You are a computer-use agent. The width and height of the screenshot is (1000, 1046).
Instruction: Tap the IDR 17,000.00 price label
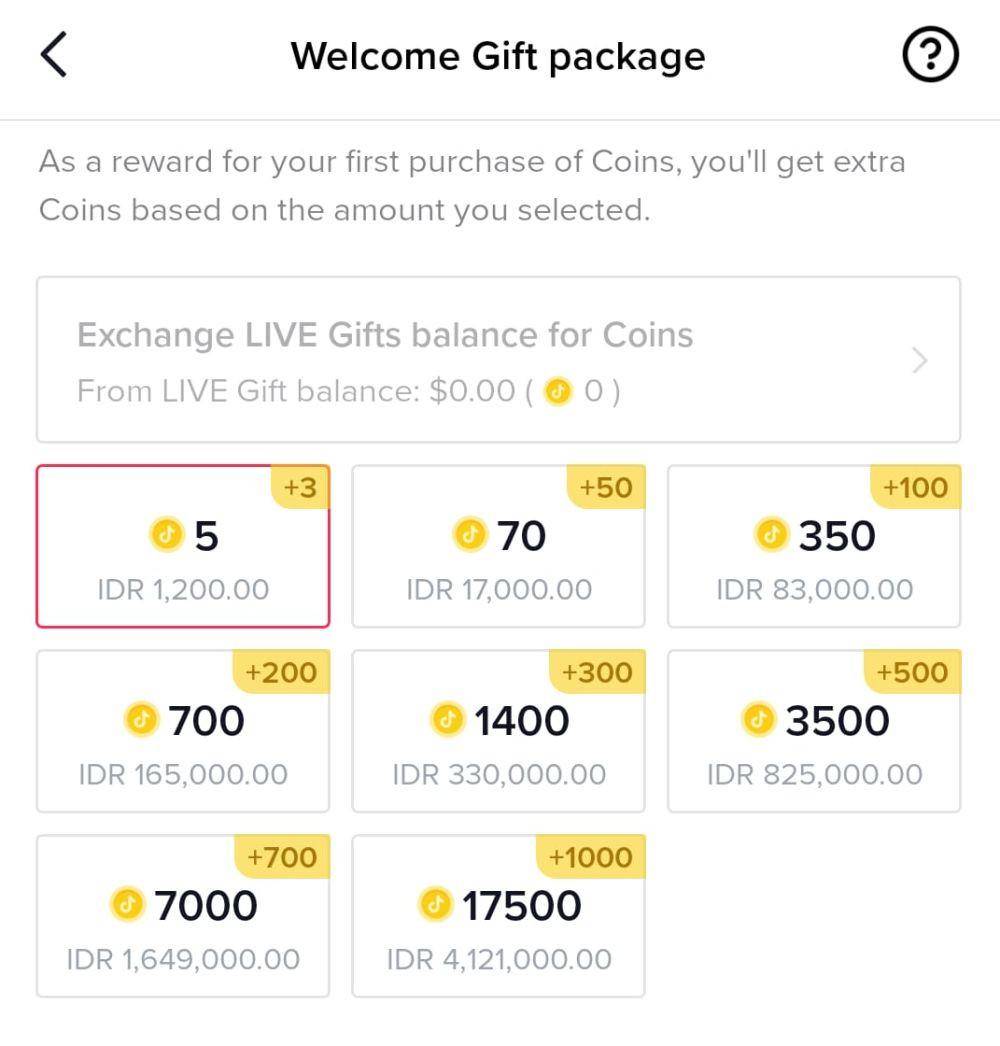[x=499, y=590]
